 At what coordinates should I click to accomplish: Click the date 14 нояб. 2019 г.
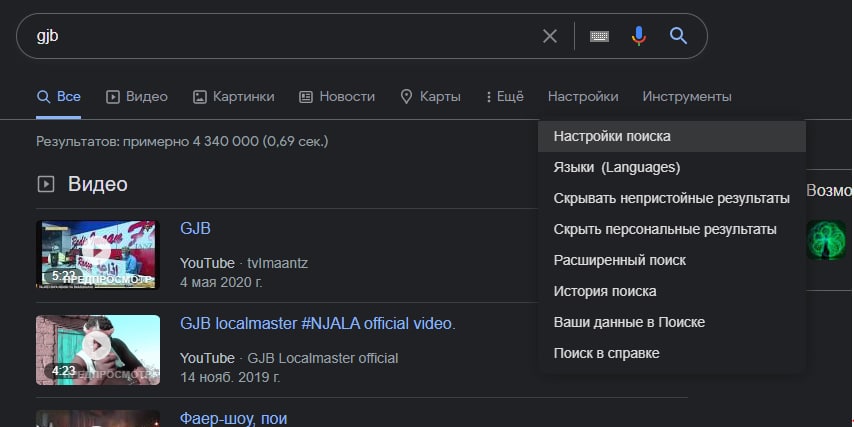point(230,377)
